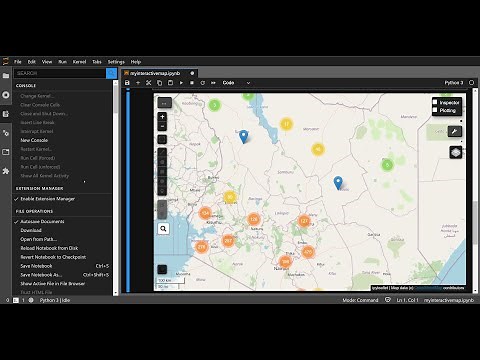Open the Help menu
480x360 pixels.
[x=136, y=62]
